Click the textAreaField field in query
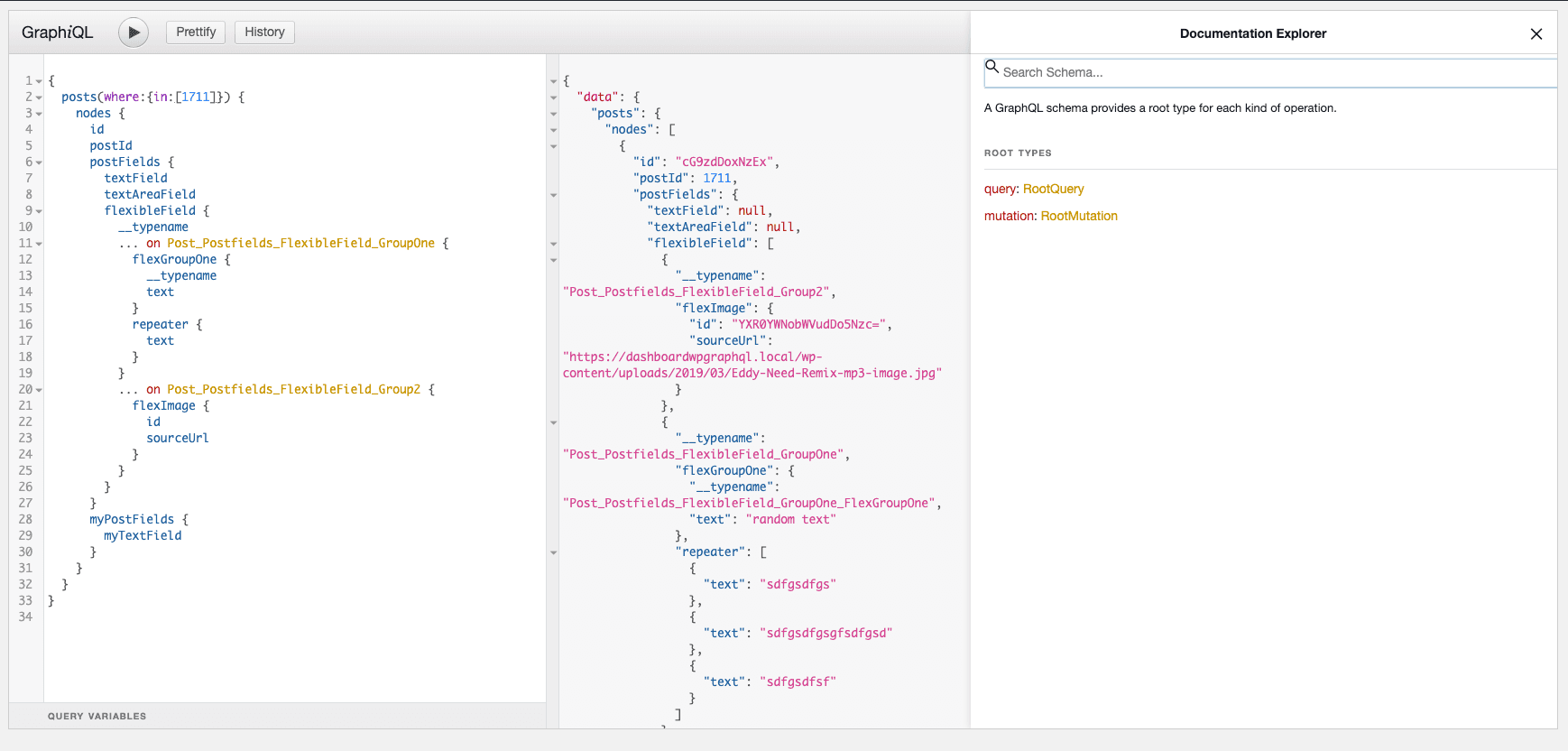The height and width of the screenshot is (751, 1568). click(150, 194)
